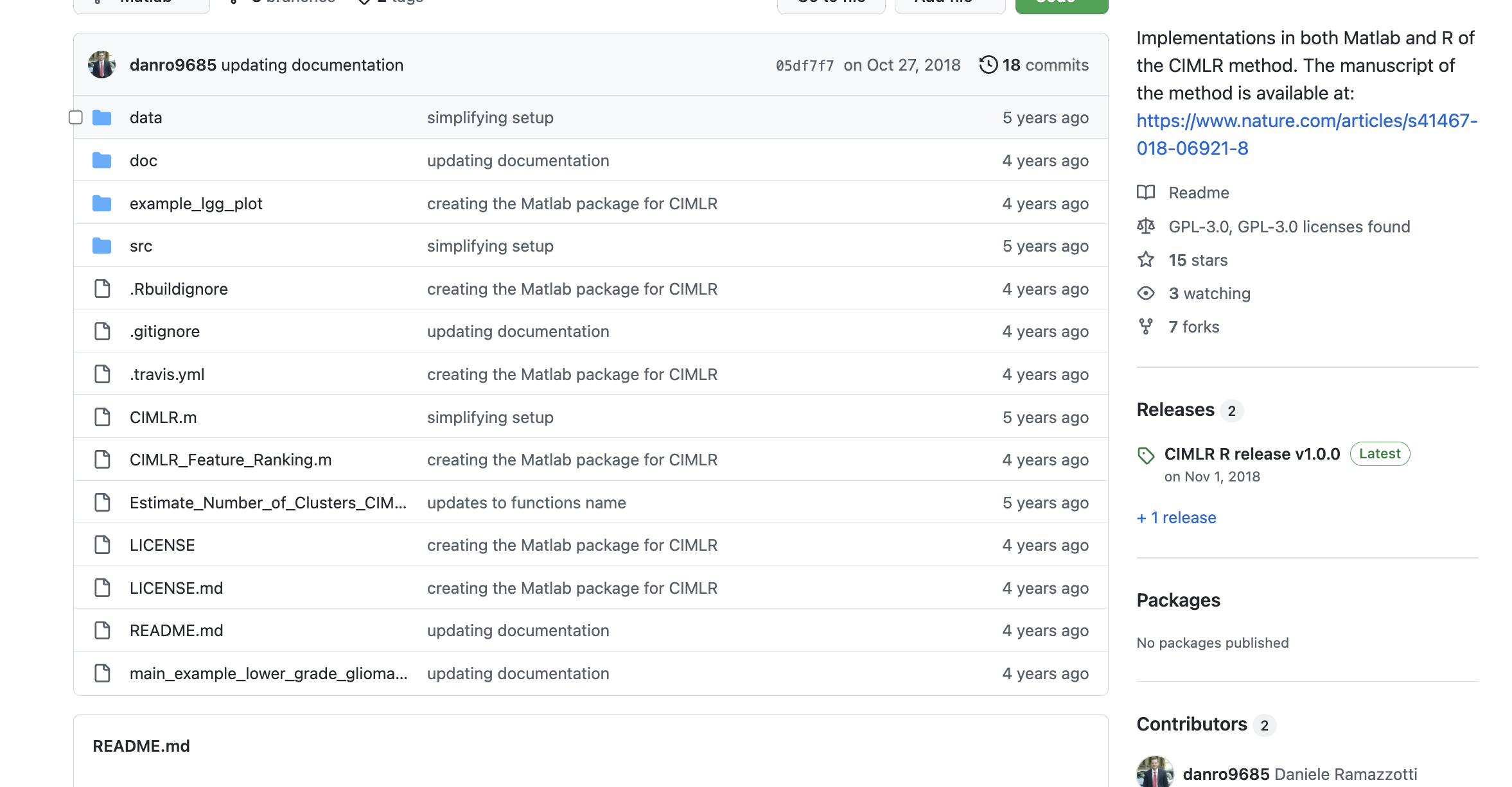Click the release tag icon
This screenshot has height=787, width=1512.
pyautogui.click(x=1146, y=455)
